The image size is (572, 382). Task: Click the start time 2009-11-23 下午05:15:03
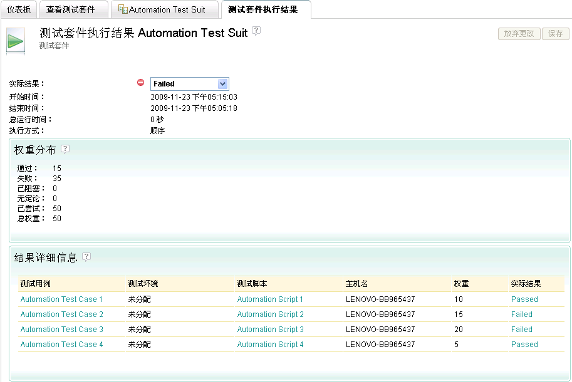[x=194, y=97]
